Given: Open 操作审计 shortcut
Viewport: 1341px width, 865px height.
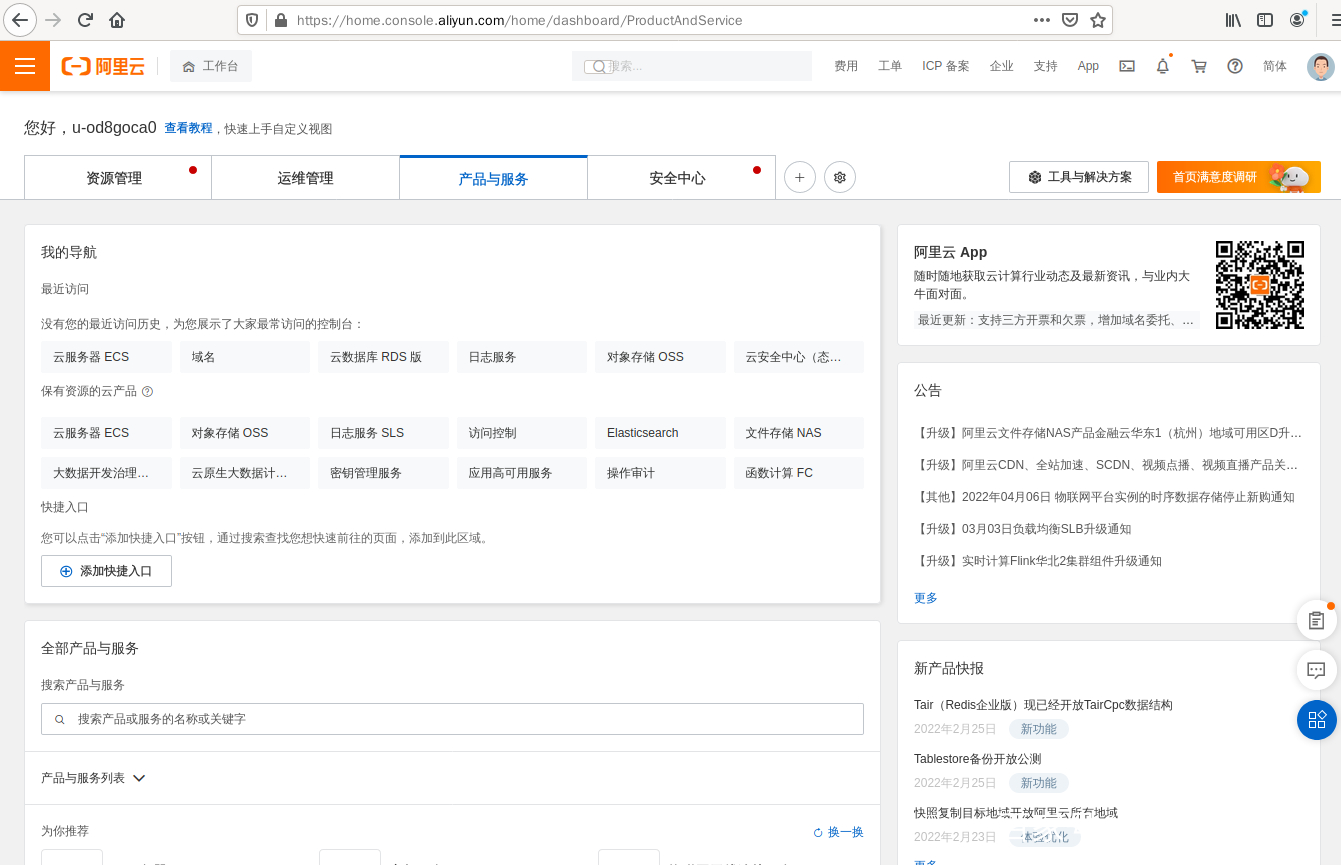Looking at the screenshot, I should (x=660, y=473).
